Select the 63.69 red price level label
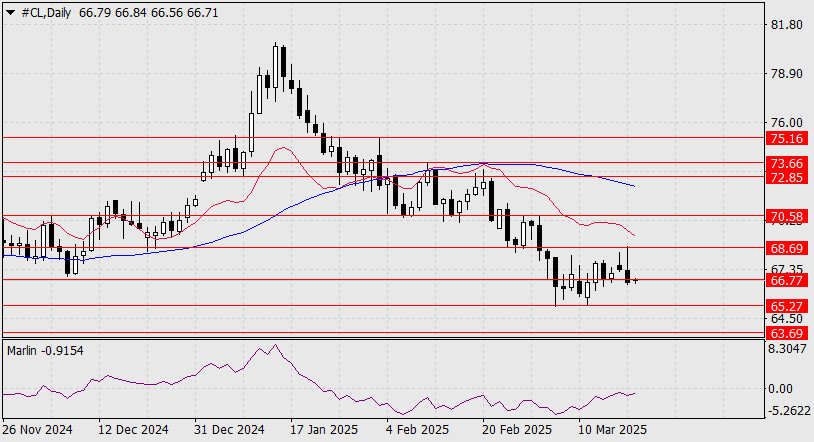Image resolution: width=814 pixels, height=442 pixels. pyautogui.click(x=786, y=333)
